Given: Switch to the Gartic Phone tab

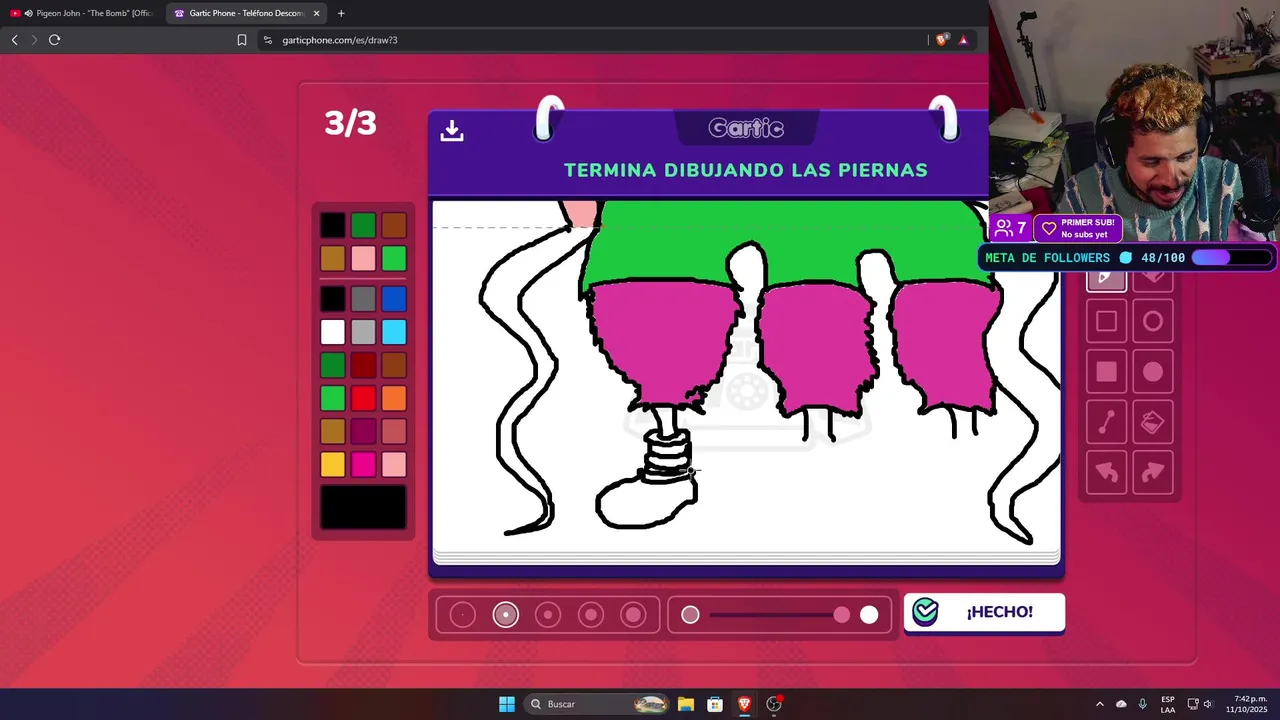Looking at the screenshot, I should (246, 13).
